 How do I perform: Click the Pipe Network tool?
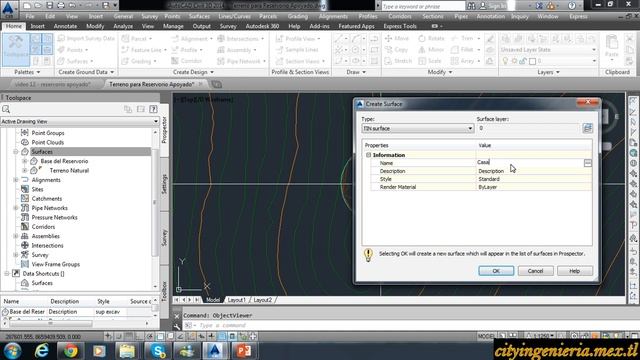(242, 61)
